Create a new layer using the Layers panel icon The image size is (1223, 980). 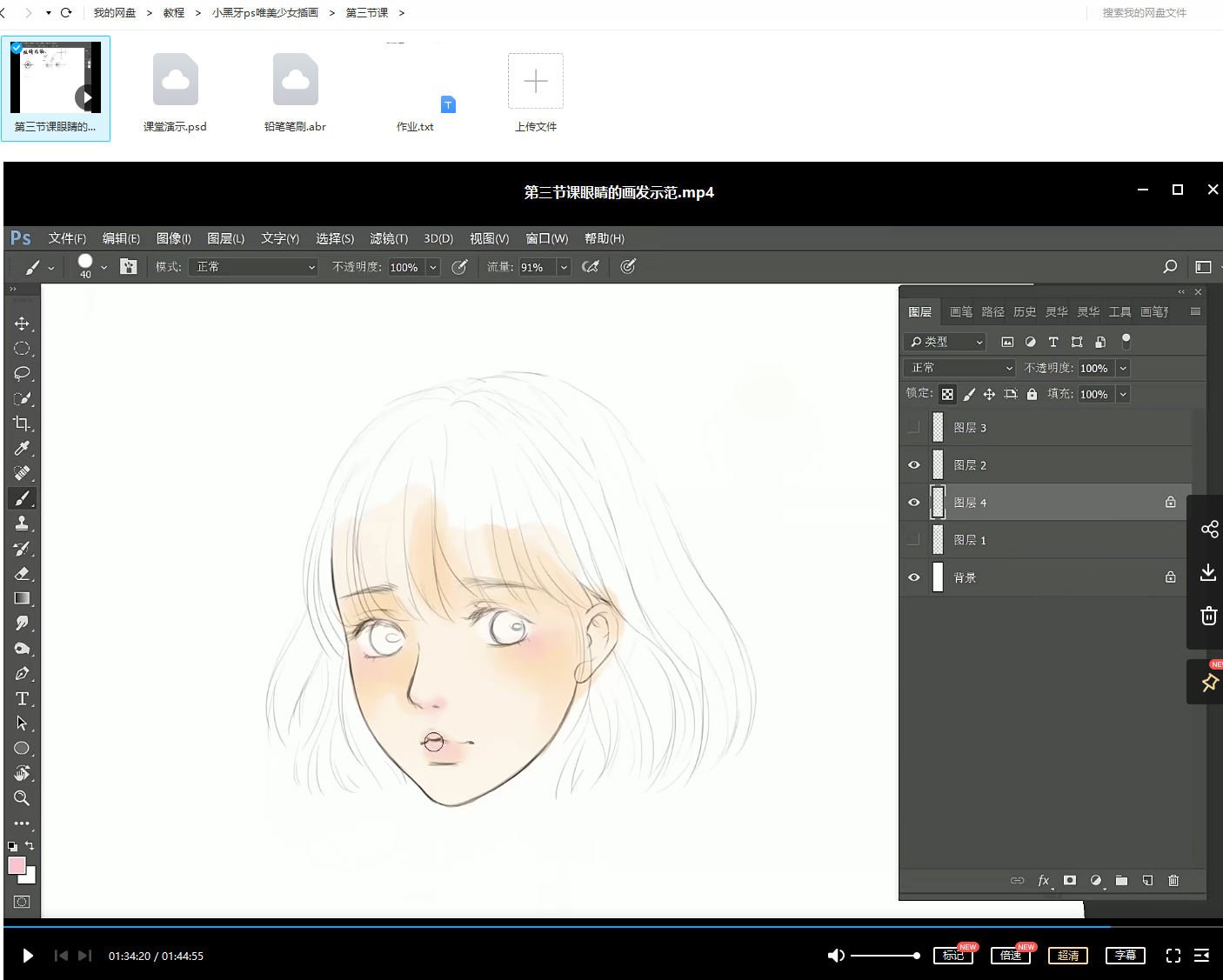click(x=1147, y=881)
